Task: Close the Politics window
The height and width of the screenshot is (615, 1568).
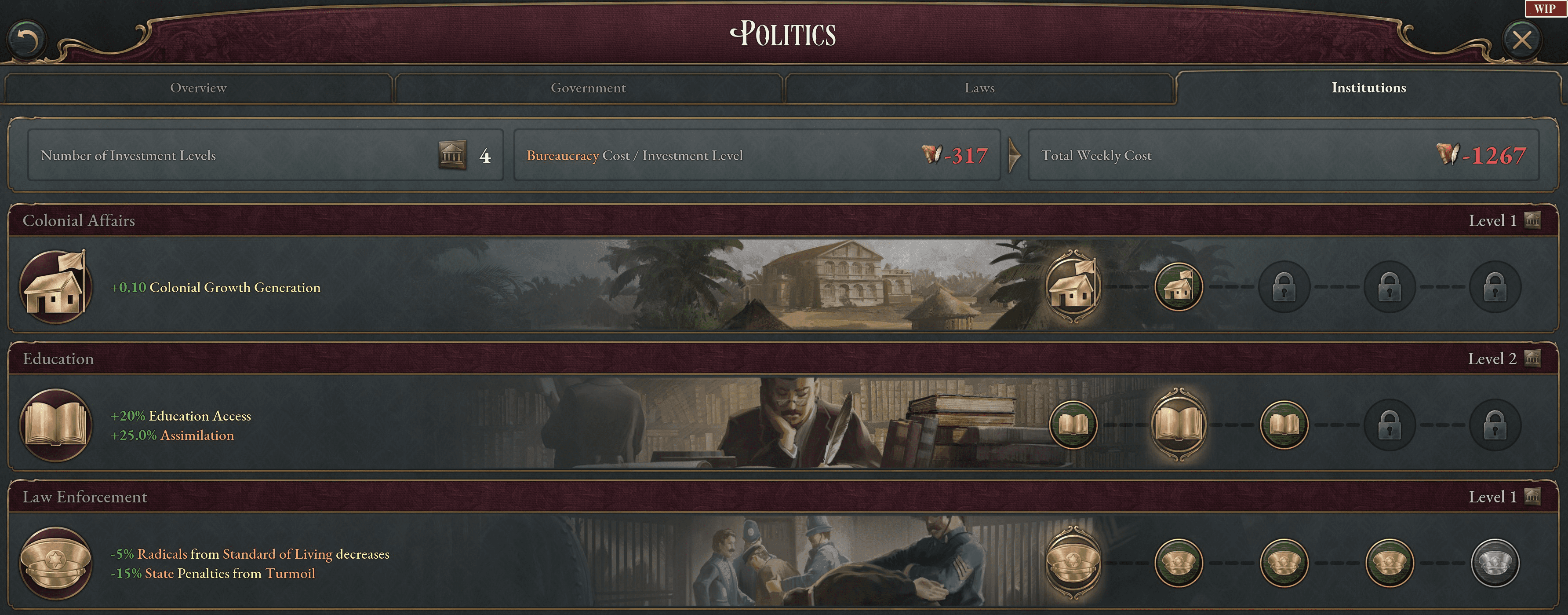Action: 1521,40
